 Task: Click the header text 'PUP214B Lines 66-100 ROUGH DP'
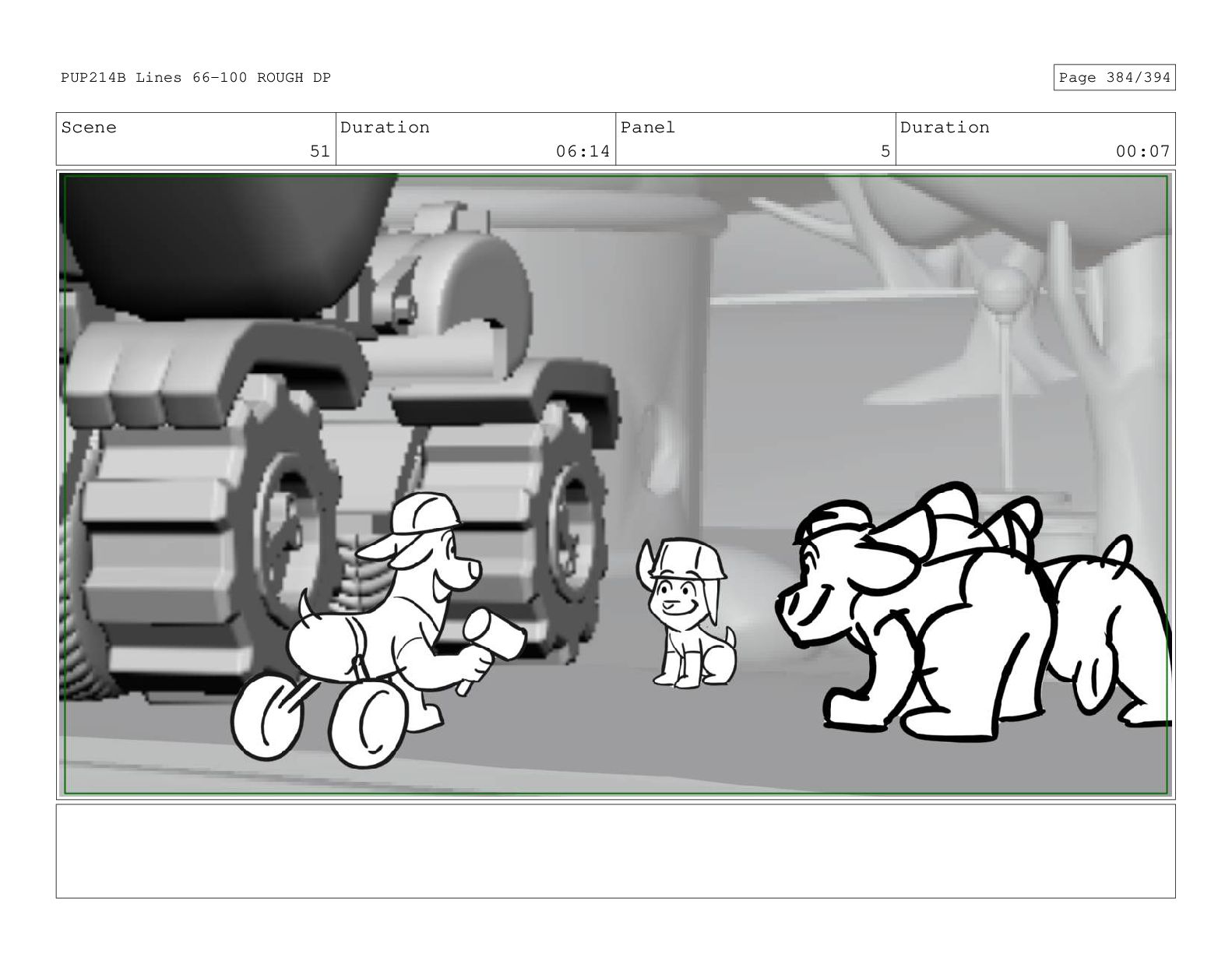[195, 78]
